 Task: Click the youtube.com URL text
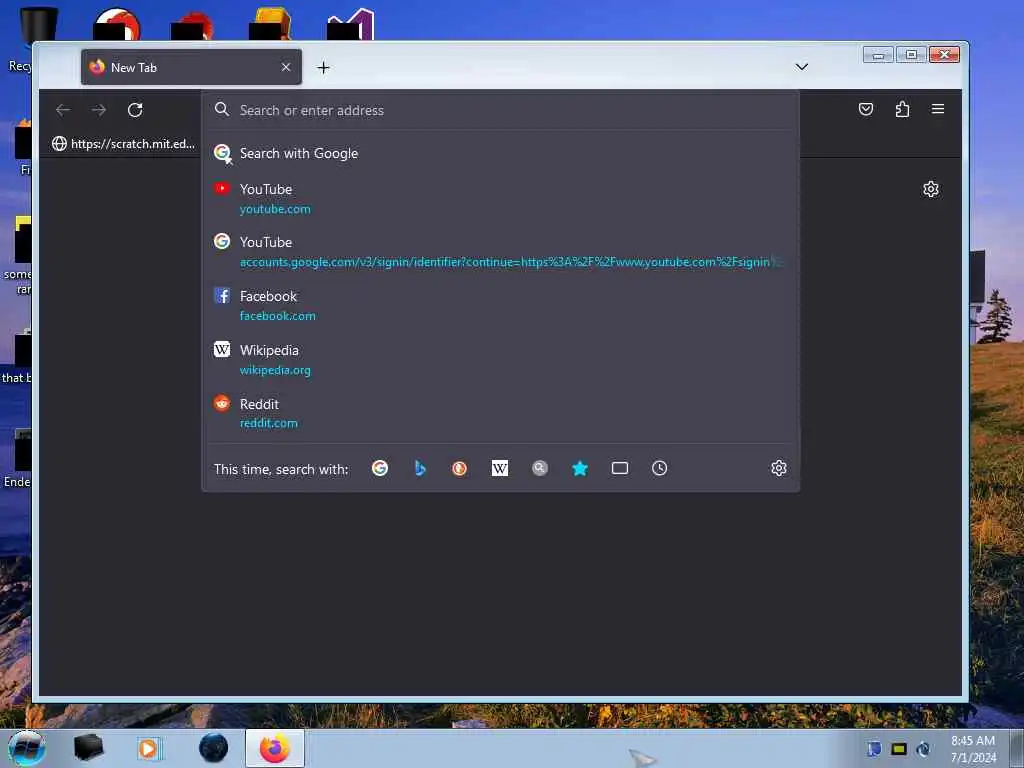[x=275, y=209]
